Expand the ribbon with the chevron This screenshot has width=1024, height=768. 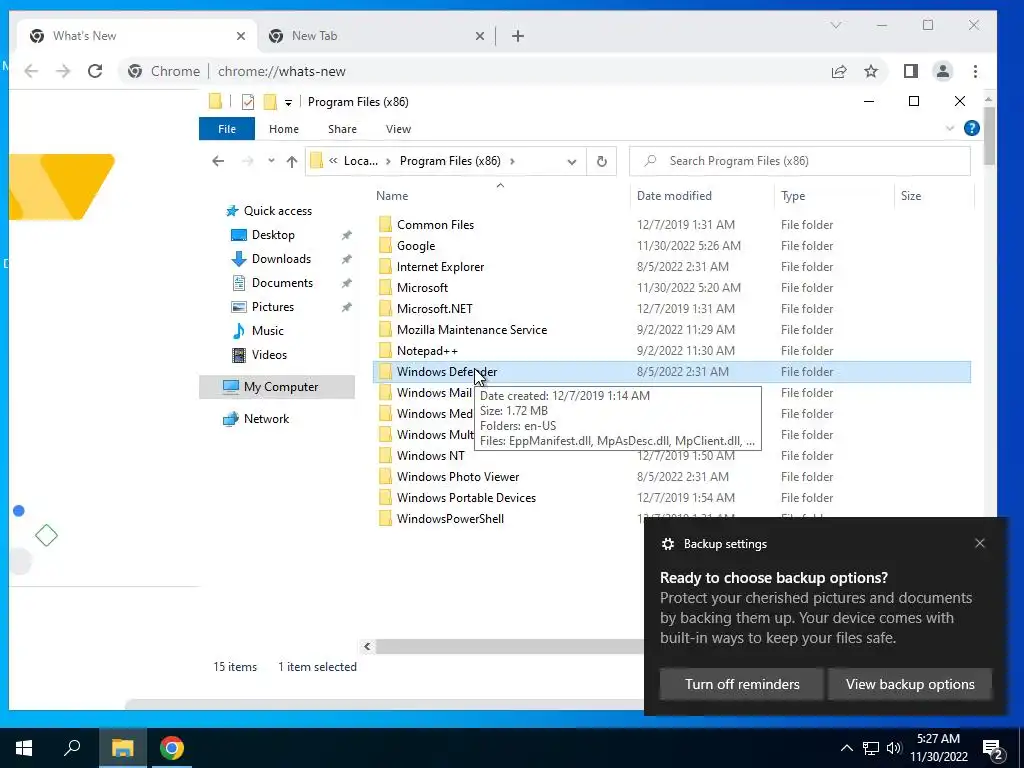[950, 129]
